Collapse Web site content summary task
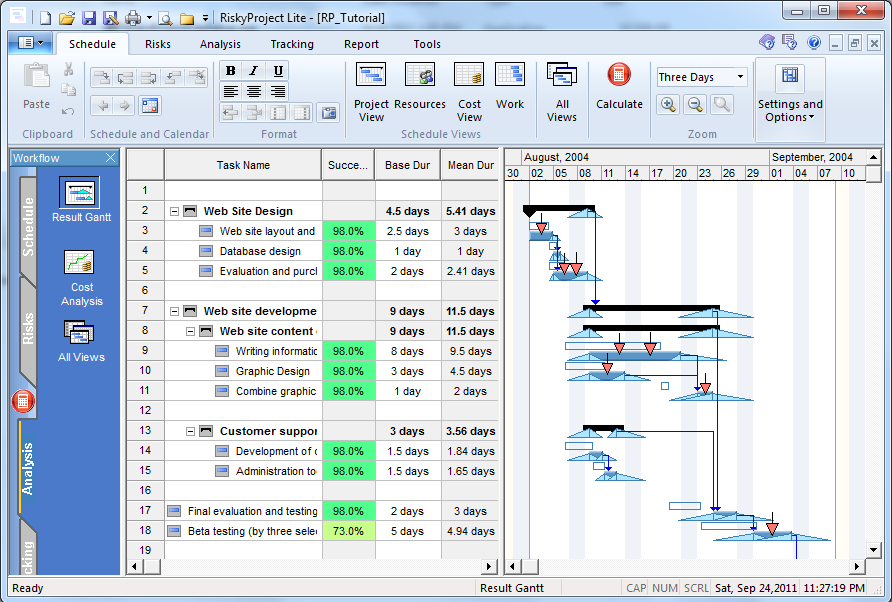This screenshot has height=602, width=892. pos(190,331)
